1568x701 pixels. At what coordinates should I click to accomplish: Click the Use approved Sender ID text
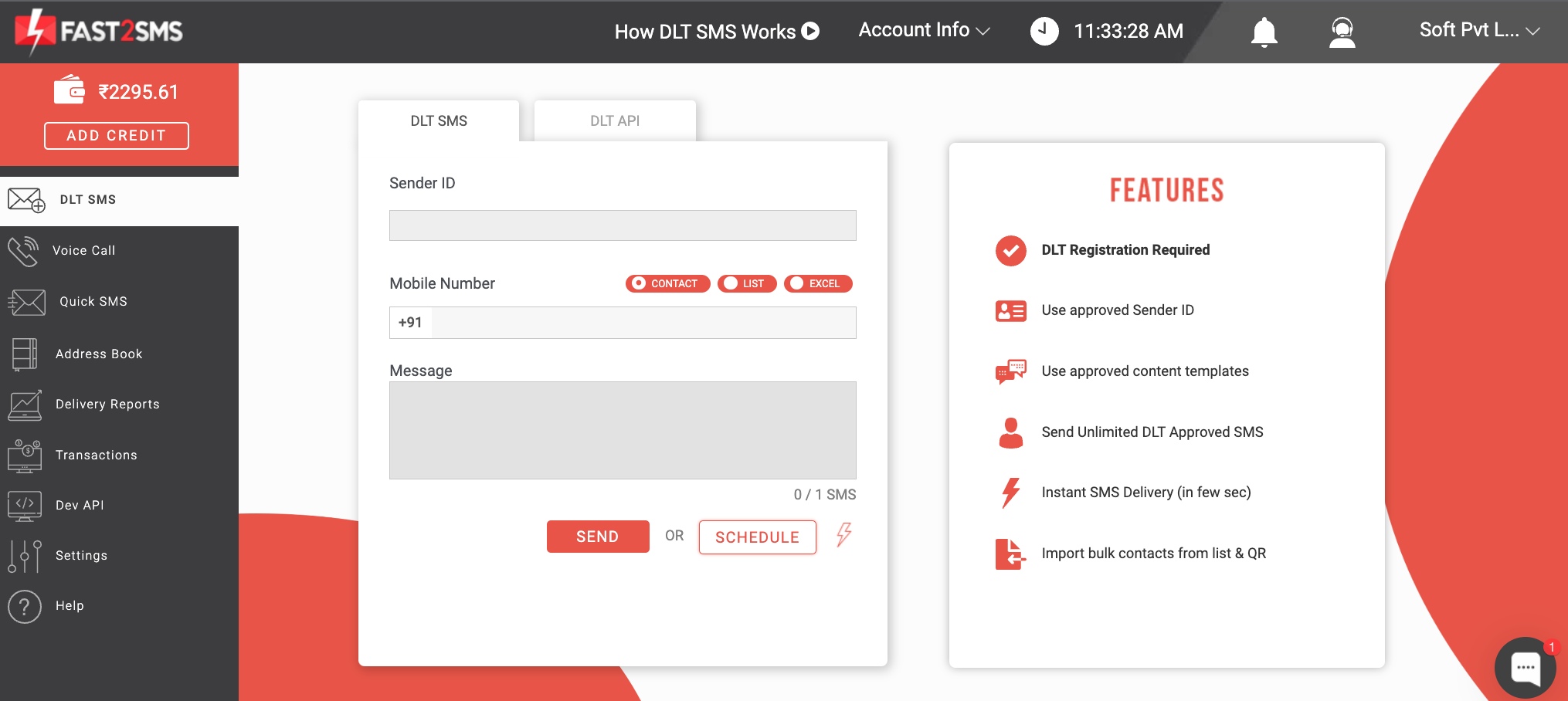tap(1118, 310)
